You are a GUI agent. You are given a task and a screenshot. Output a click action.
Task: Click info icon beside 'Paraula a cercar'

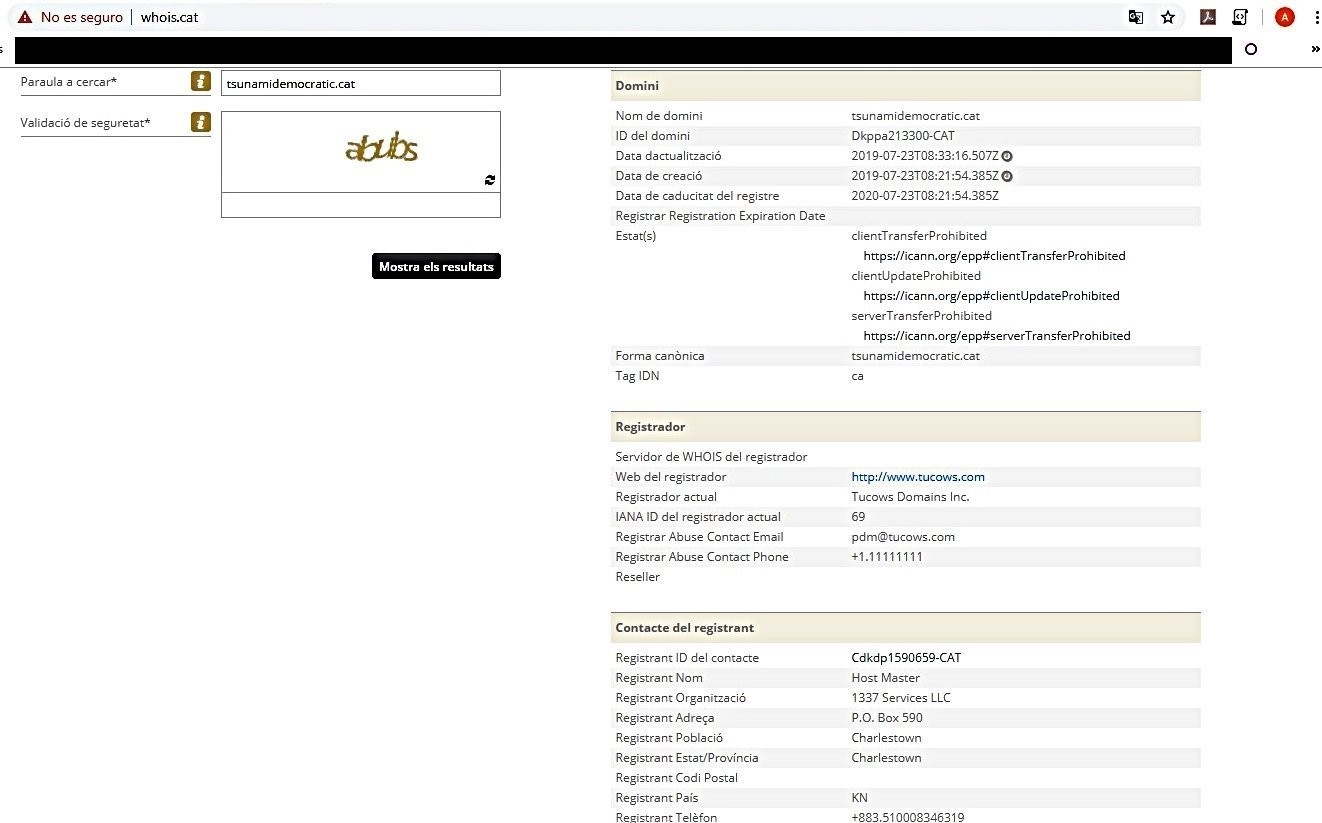[x=201, y=82]
